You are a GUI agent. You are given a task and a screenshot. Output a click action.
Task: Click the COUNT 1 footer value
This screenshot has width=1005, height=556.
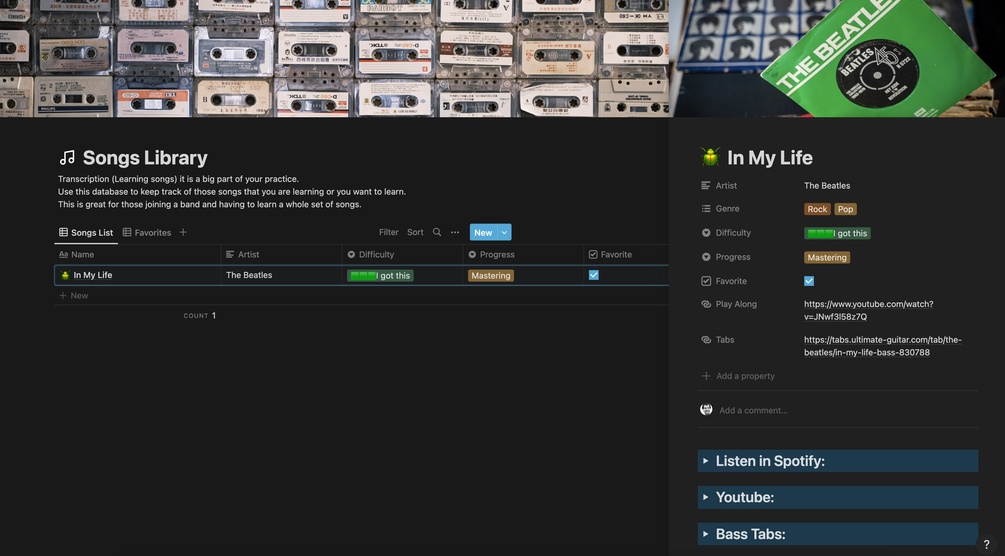point(199,316)
